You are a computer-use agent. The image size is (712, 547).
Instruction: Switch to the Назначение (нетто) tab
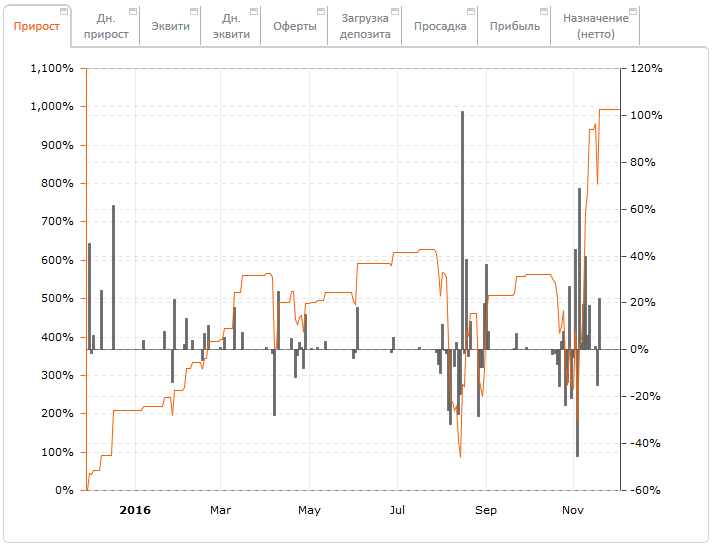coord(595,27)
